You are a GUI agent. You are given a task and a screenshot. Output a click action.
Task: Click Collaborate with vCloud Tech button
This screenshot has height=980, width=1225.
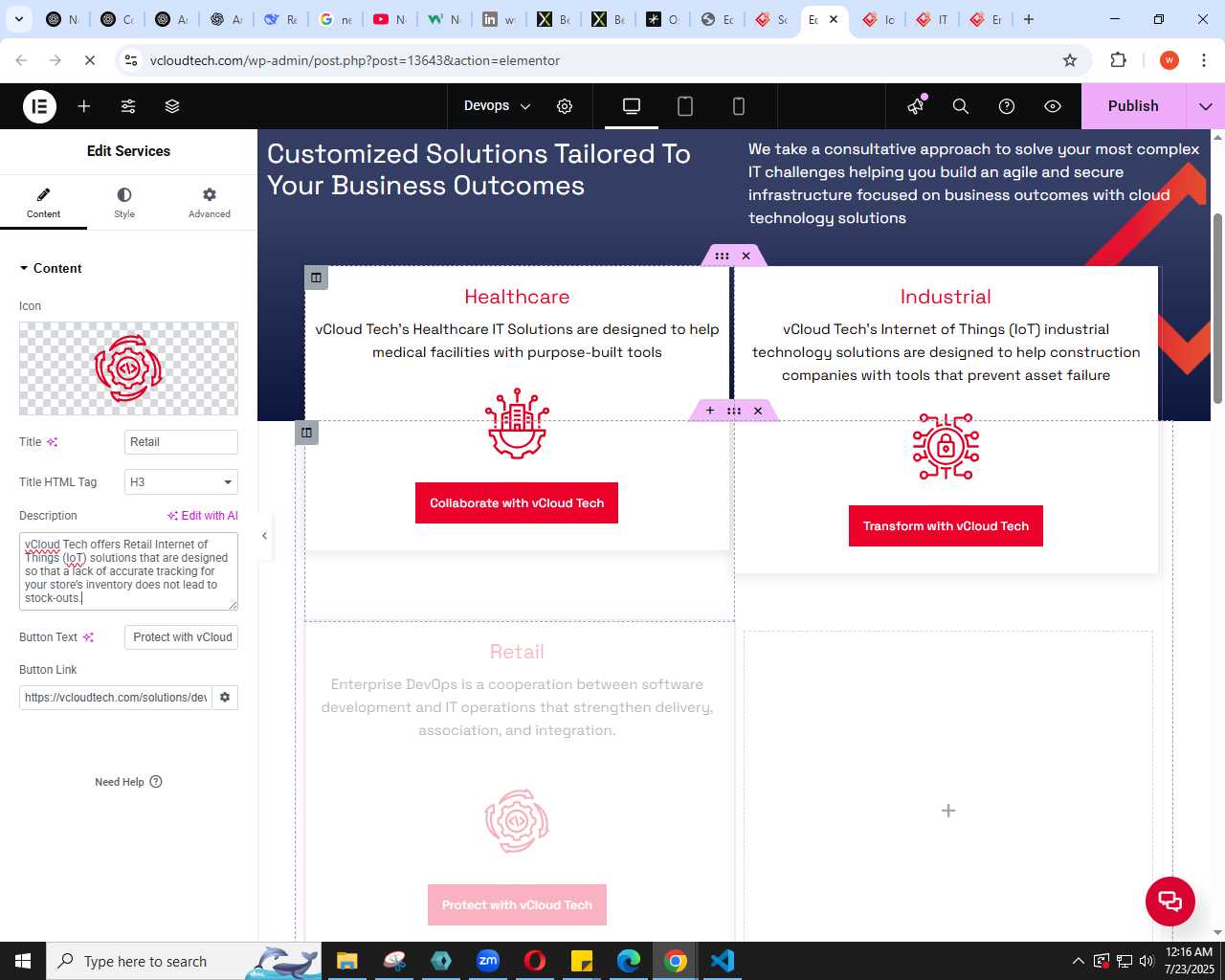click(x=517, y=503)
